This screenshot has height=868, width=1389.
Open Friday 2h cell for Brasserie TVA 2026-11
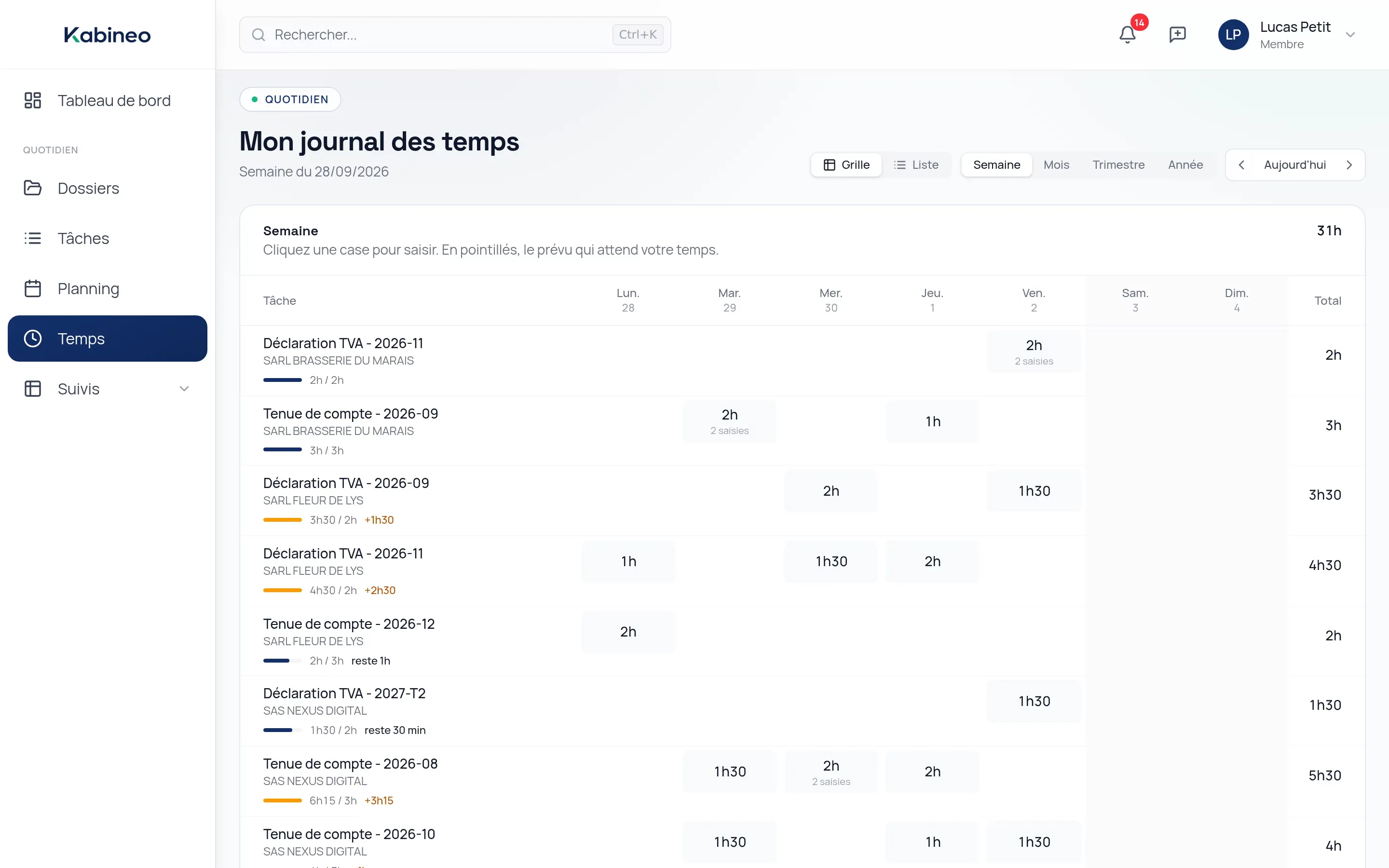coord(1034,352)
